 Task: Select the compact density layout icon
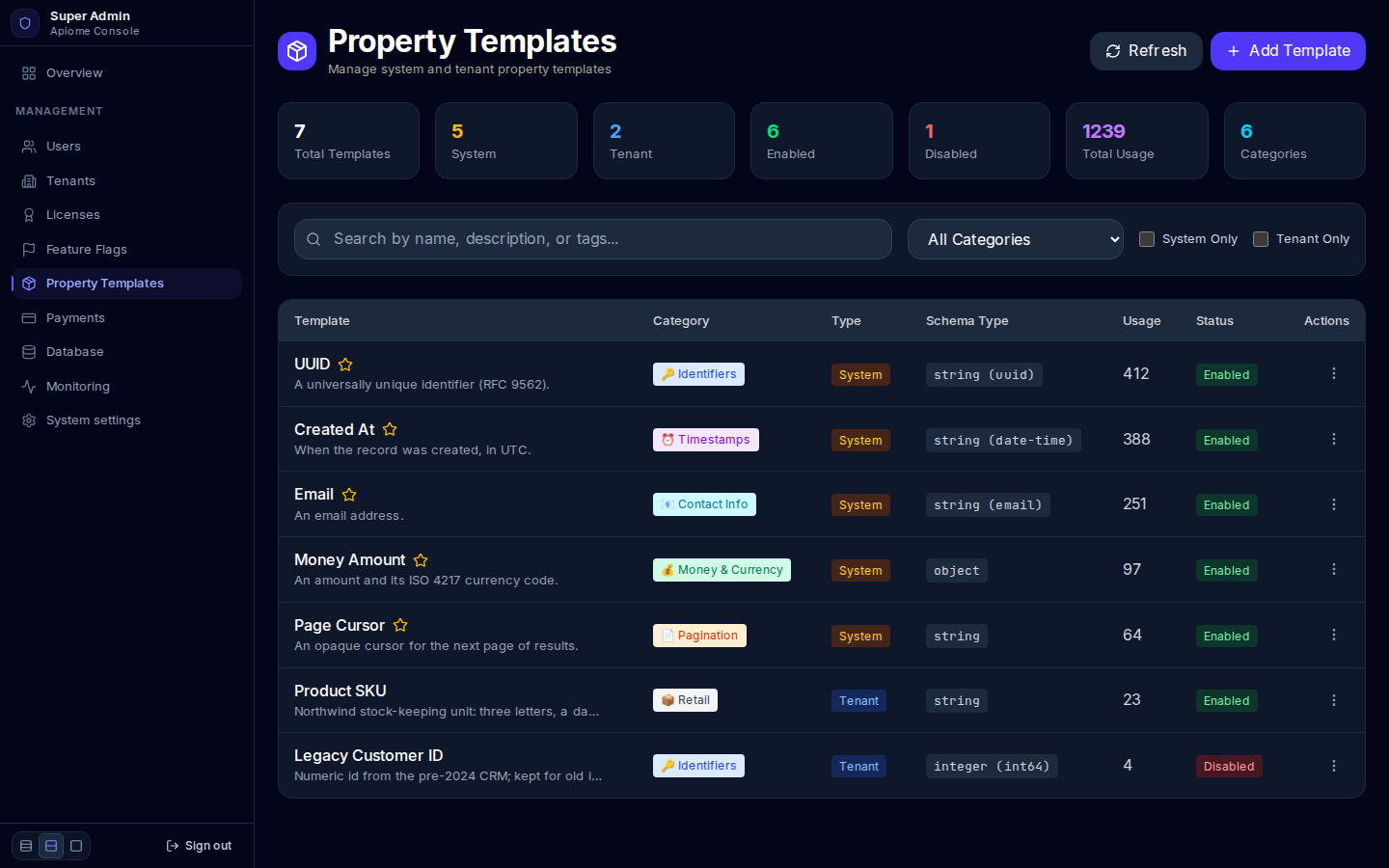coord(26,846)
